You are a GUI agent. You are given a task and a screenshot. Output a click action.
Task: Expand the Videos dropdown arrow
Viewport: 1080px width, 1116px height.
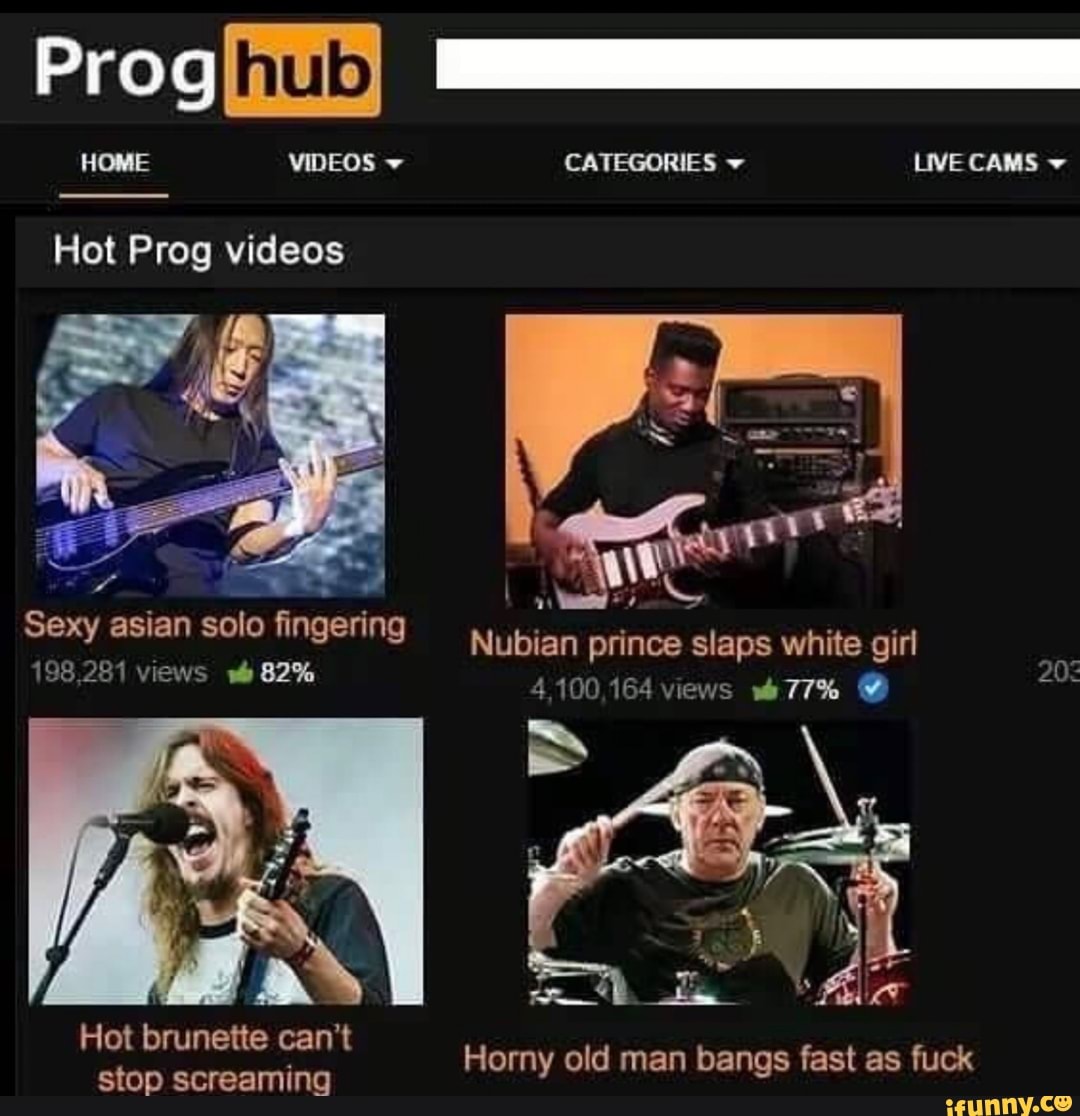click(x=393, y=164)
